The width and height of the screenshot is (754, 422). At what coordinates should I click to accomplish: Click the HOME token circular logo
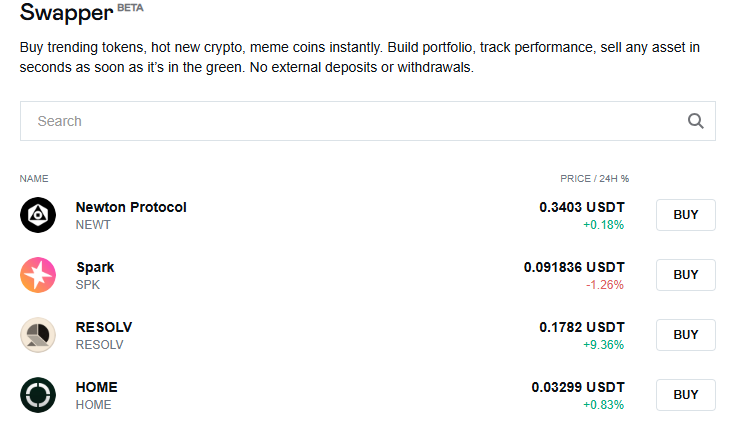pyautogui.click(x=38, y=395)
